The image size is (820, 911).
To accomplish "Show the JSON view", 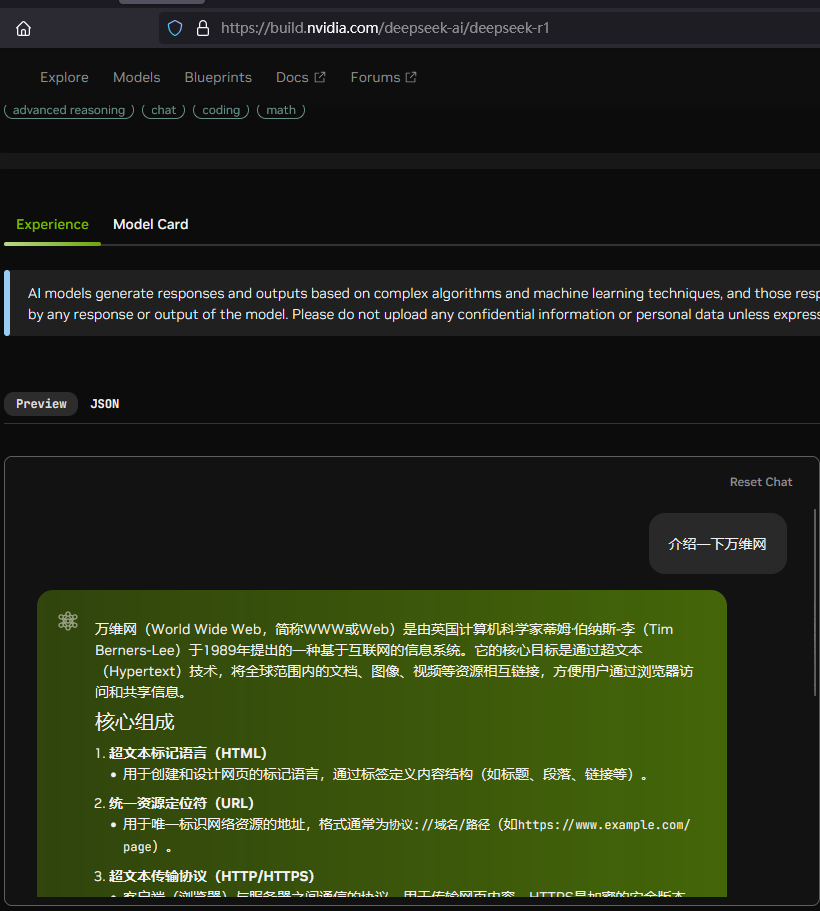I will (x=105, y=404).
